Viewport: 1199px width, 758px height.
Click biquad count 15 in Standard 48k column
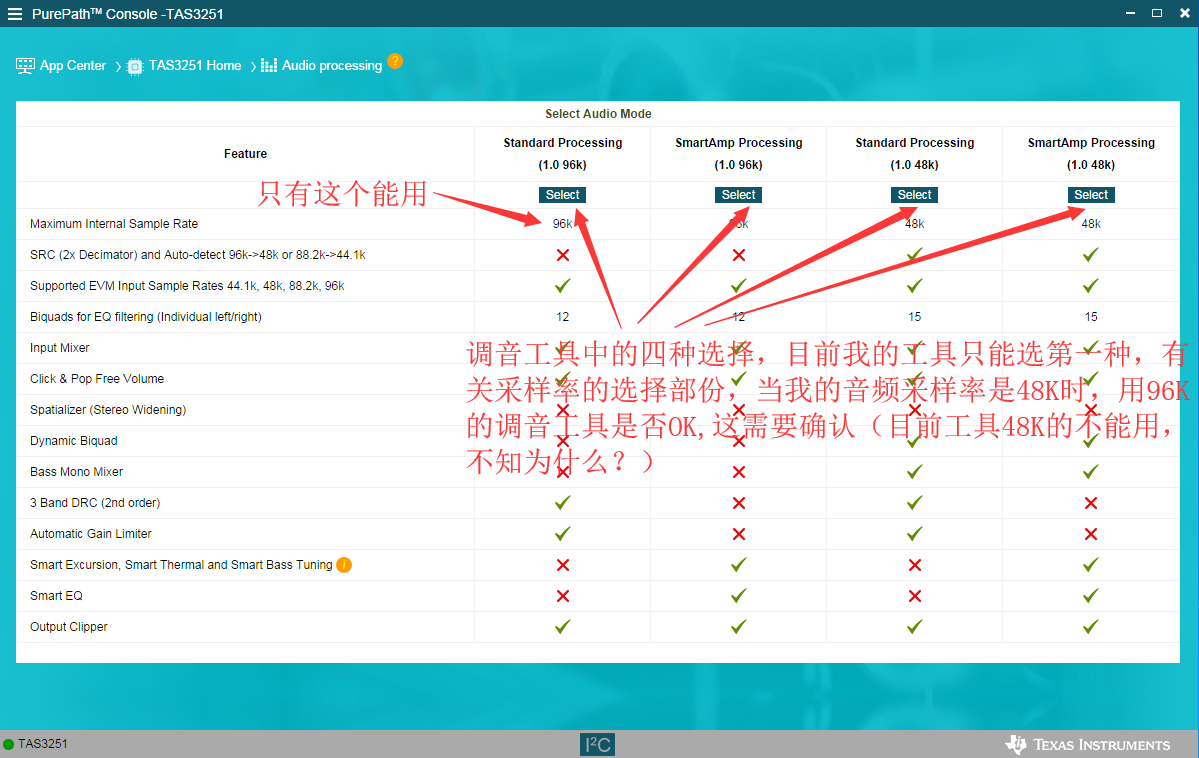point(915,317)
